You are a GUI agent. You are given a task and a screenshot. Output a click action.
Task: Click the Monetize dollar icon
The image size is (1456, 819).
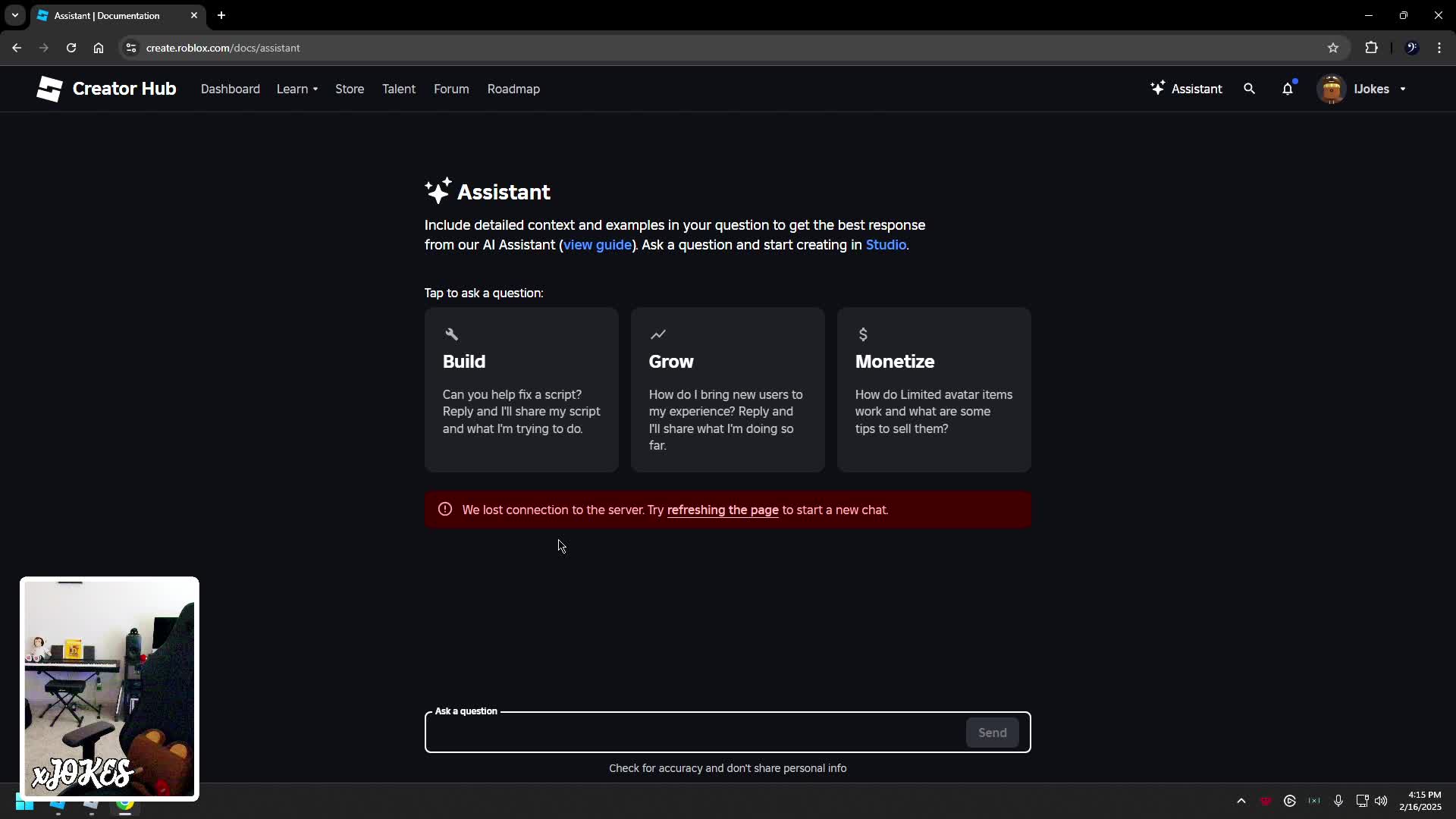863,334
